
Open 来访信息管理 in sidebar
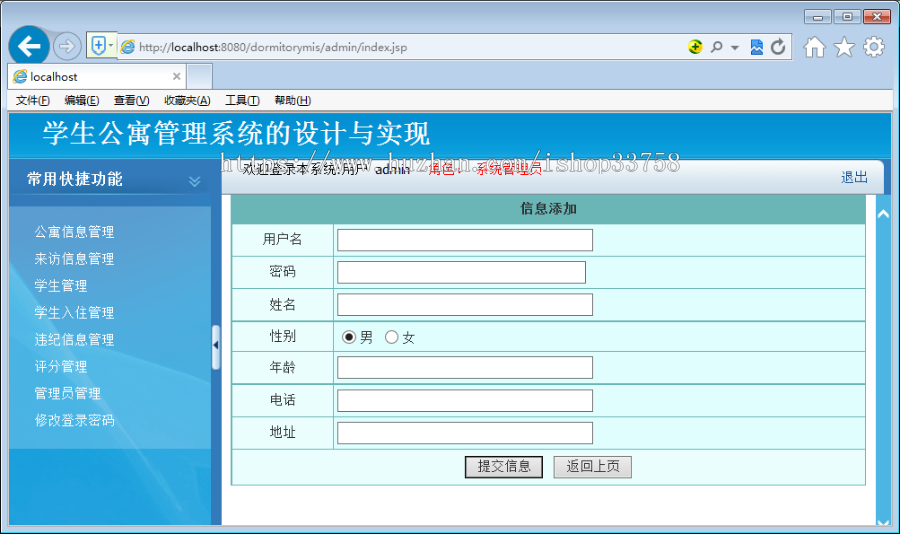pos(74,259)
